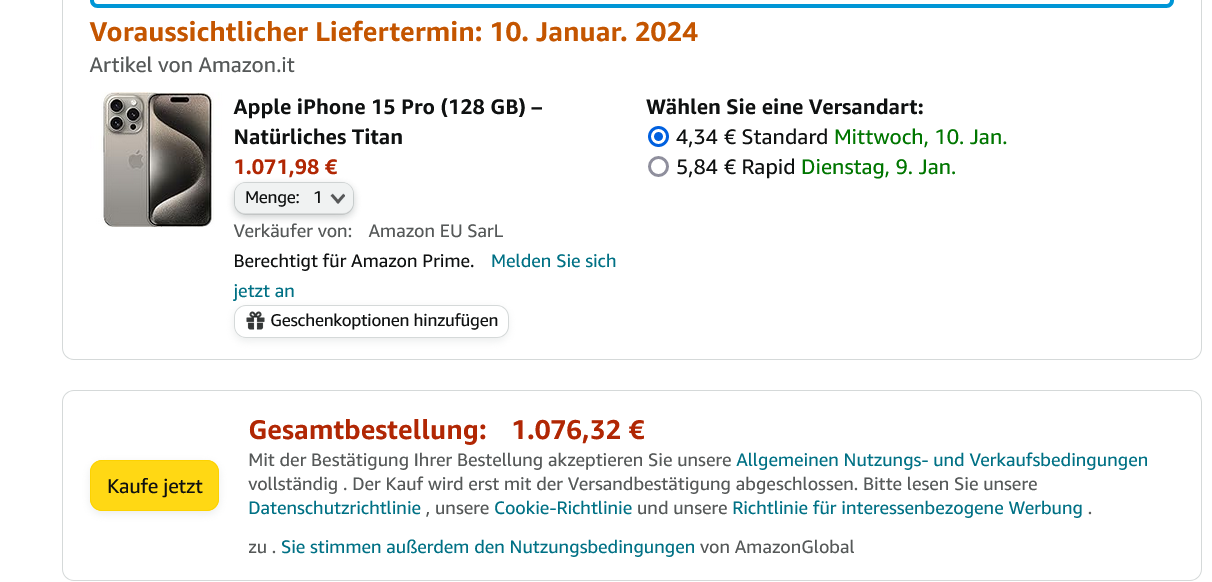Viewport: 1212px width, 582px height.
Task: Click the Dienstag, 9. Jan. delivery date
Action: [878, 167]
